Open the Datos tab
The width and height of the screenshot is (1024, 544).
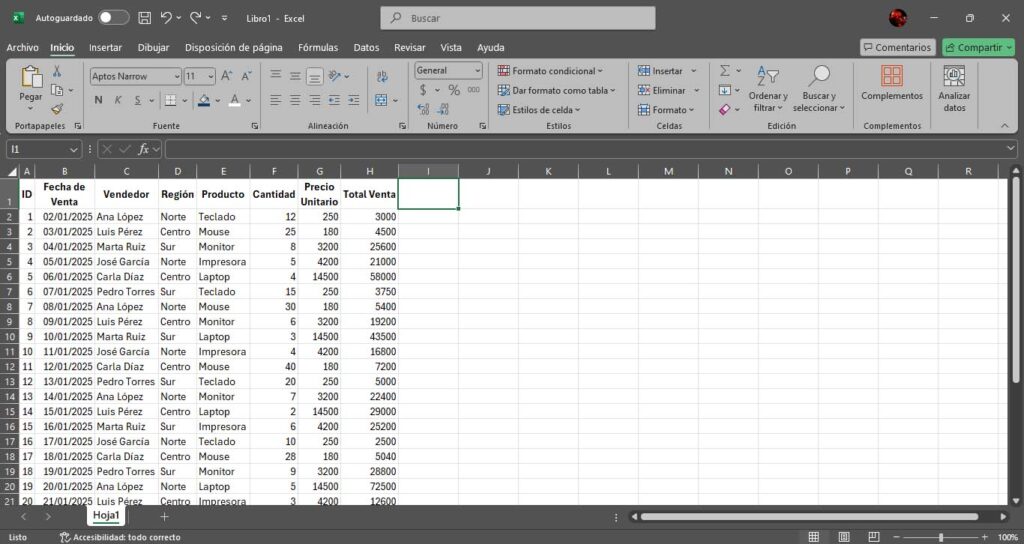click(x=366, y=48)
